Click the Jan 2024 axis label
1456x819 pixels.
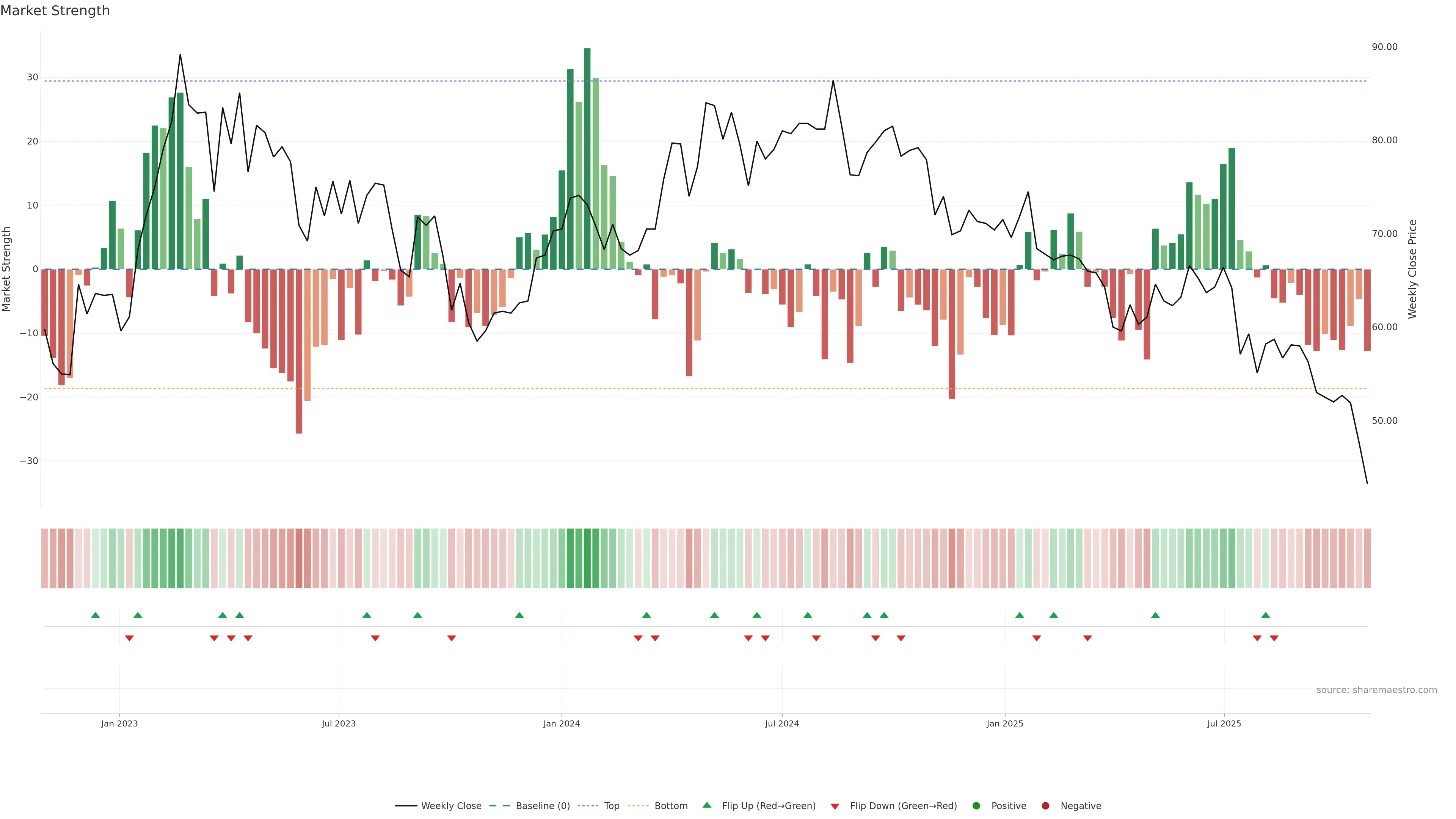(x=561, y=723)
